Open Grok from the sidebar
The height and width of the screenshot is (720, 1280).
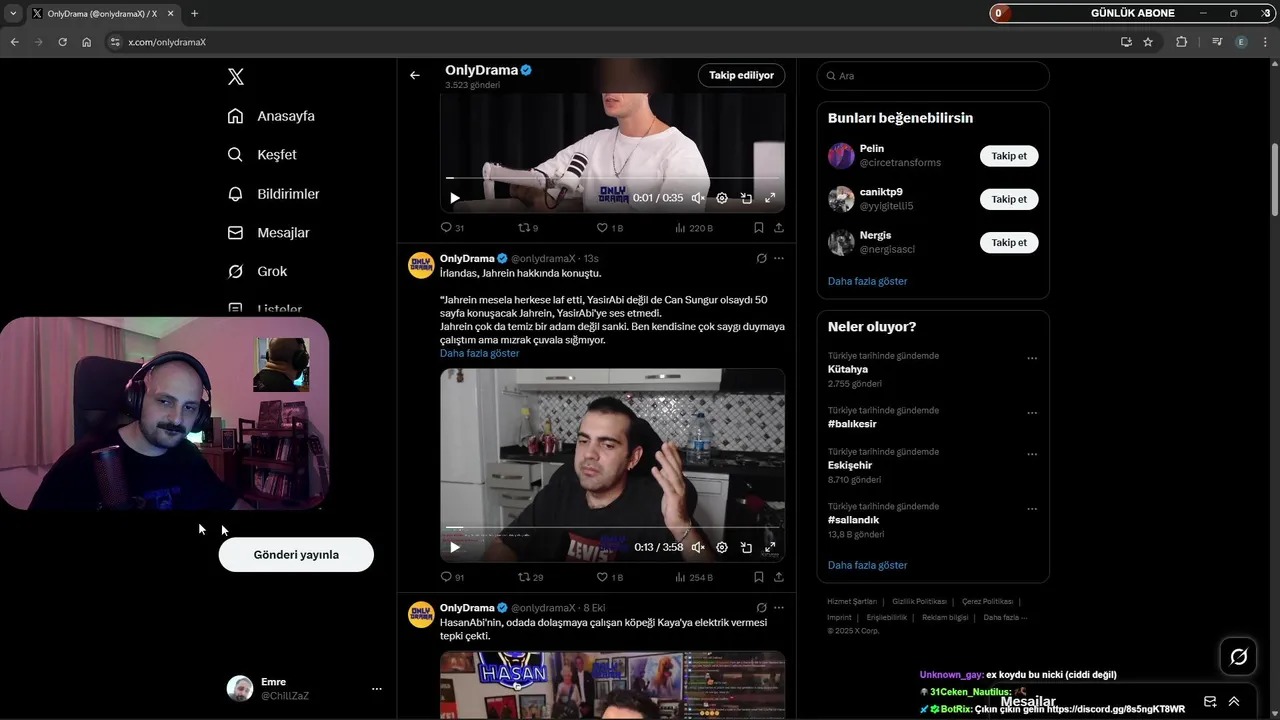tap(257, 271)
